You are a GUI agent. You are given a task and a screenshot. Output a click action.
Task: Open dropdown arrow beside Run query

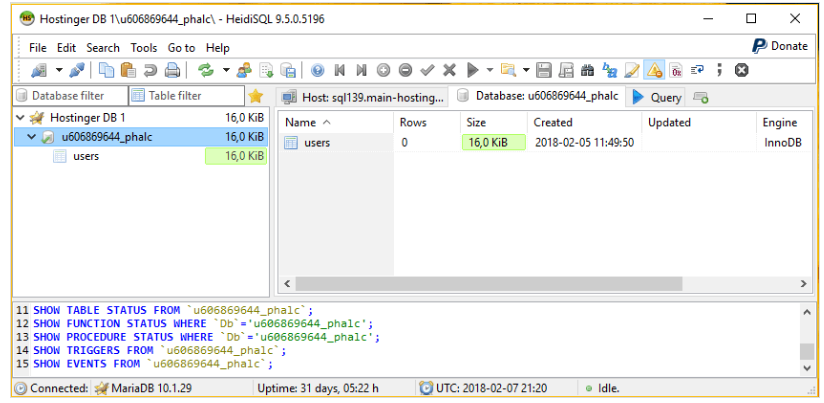pos(490,70)
